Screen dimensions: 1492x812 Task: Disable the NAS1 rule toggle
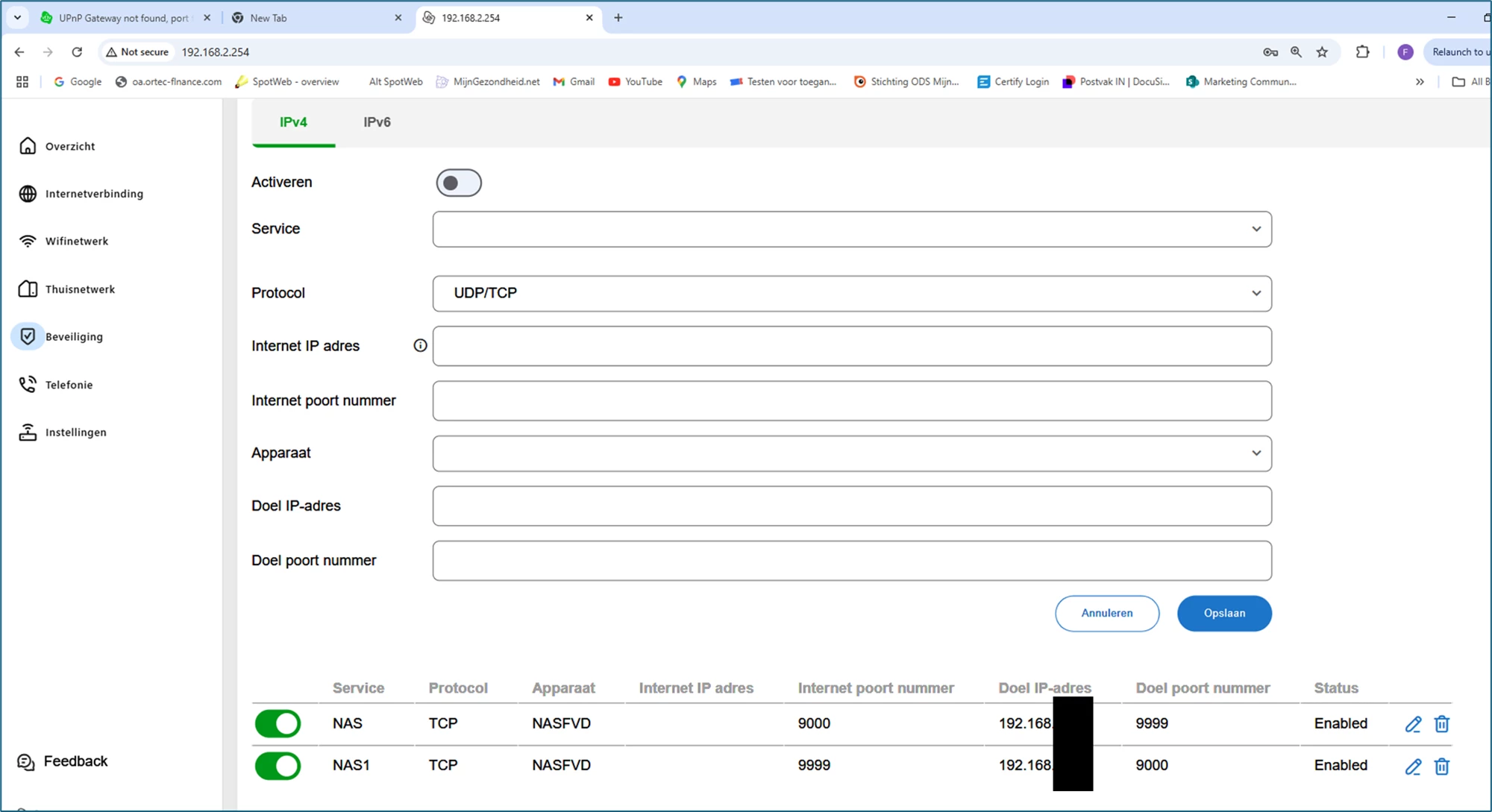pos(278,766)
